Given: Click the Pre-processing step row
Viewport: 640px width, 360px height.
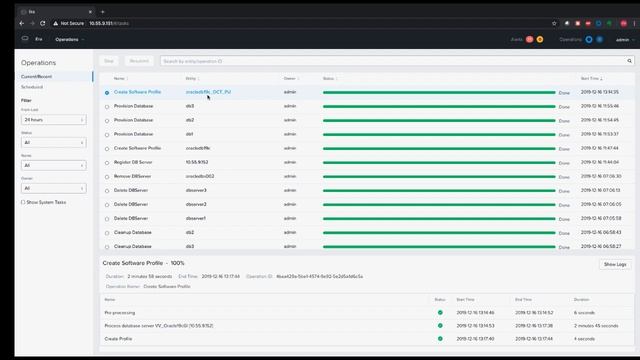Looking at the screenshot, I should [x=367, y=313].
